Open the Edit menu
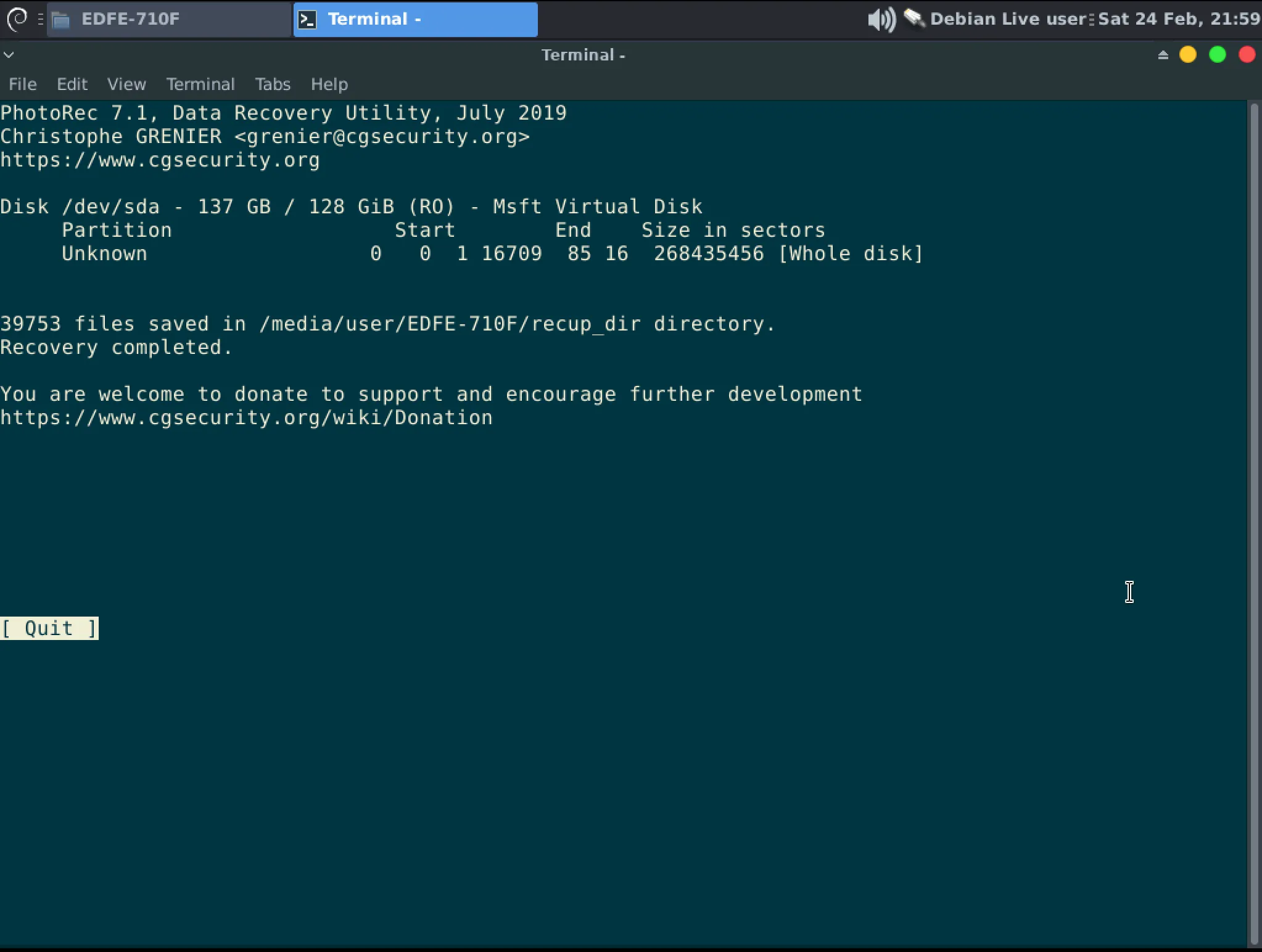Viewport: 1262px width, 952px height. point(72,84)
